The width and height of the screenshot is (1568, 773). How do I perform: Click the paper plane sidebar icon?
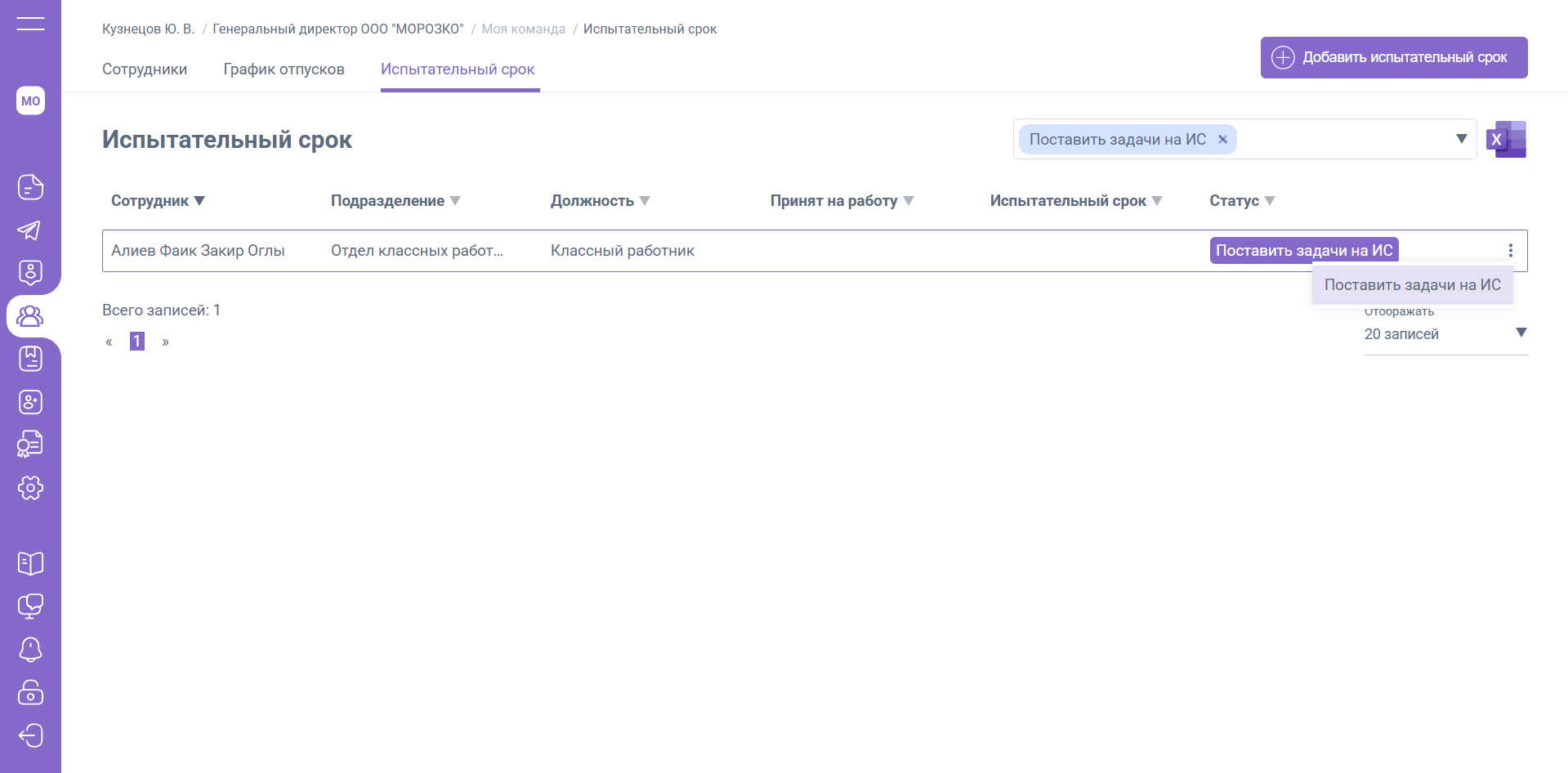click(x=30, y=230)
